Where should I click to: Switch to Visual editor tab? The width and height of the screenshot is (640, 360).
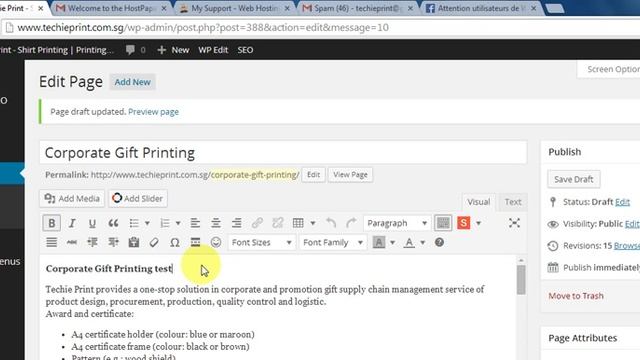pos(478,202)
